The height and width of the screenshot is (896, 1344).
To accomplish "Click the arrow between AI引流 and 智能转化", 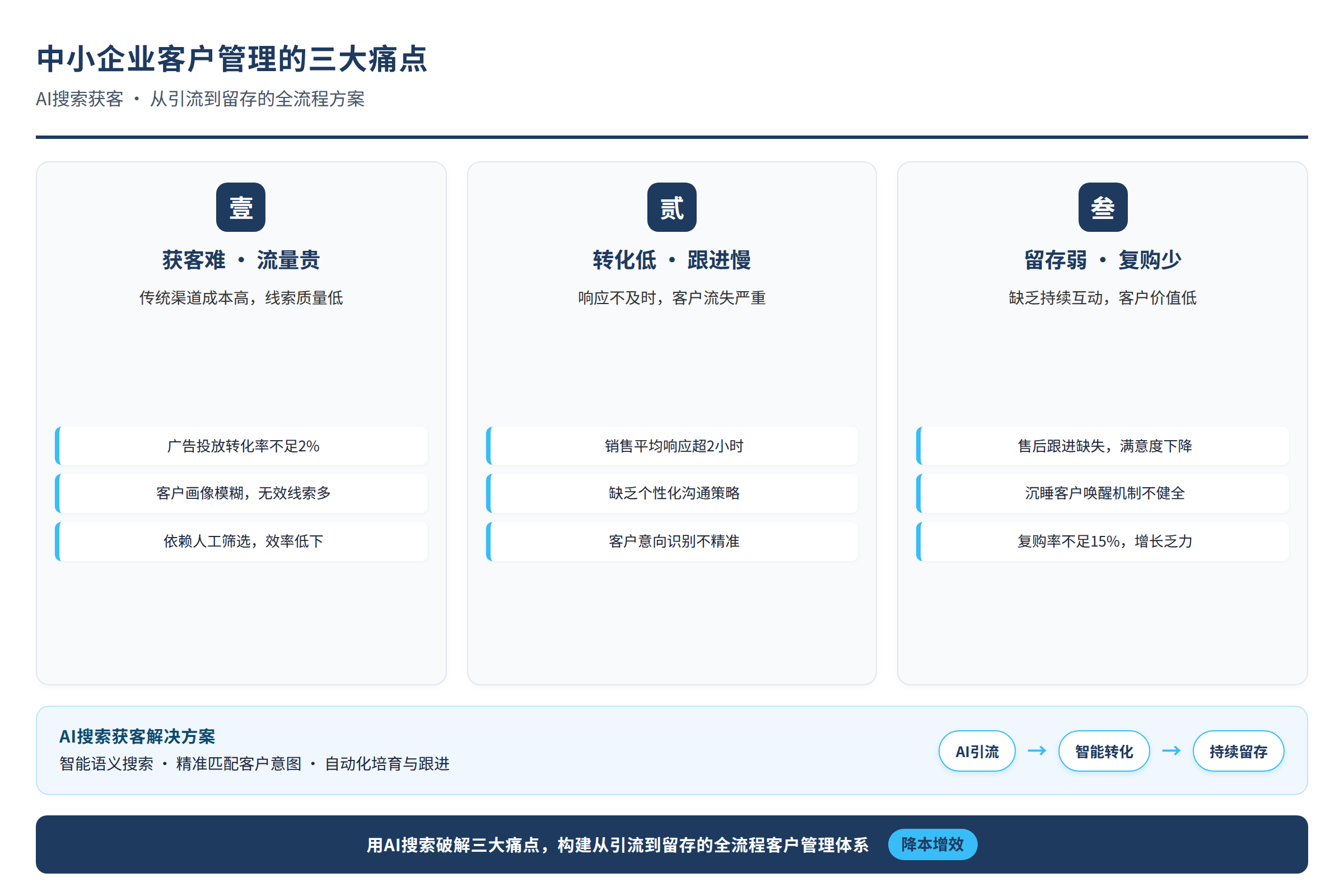I will pyautogui.click(x=1037, y=750).
